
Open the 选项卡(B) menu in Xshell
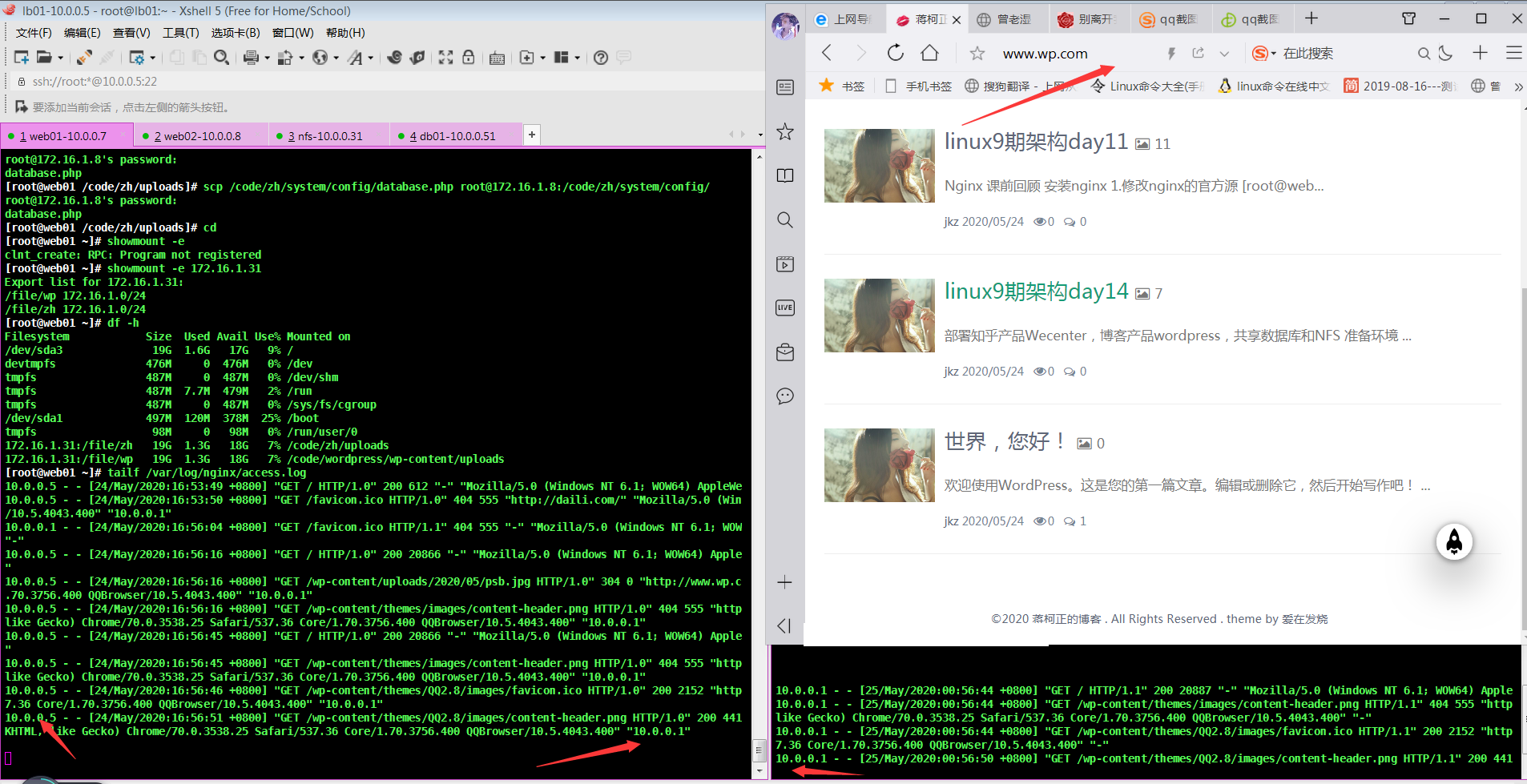point(236,33)
